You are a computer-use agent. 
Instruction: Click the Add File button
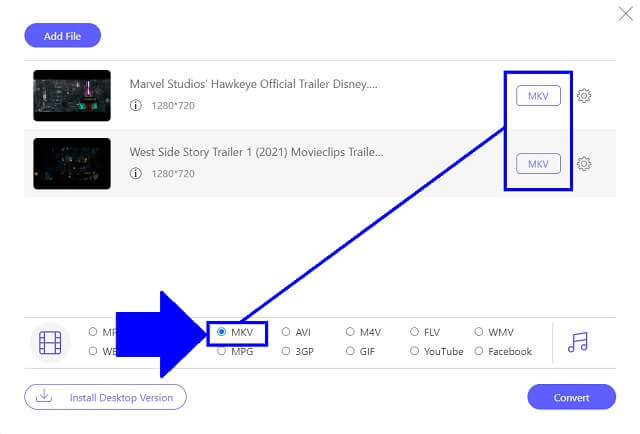tap(62, 36)
